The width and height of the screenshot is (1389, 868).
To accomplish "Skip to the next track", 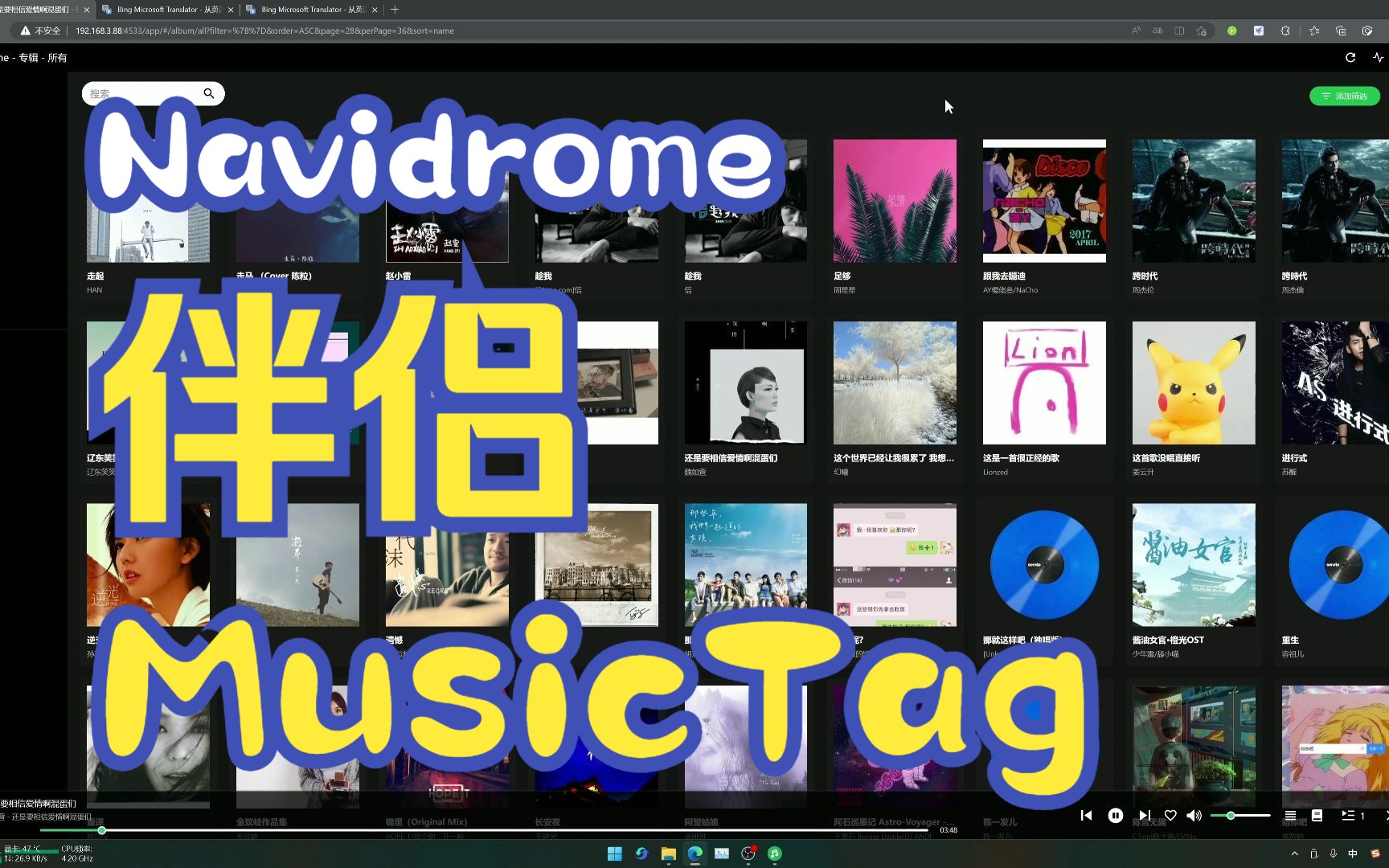I will (x=1145, y=816).
